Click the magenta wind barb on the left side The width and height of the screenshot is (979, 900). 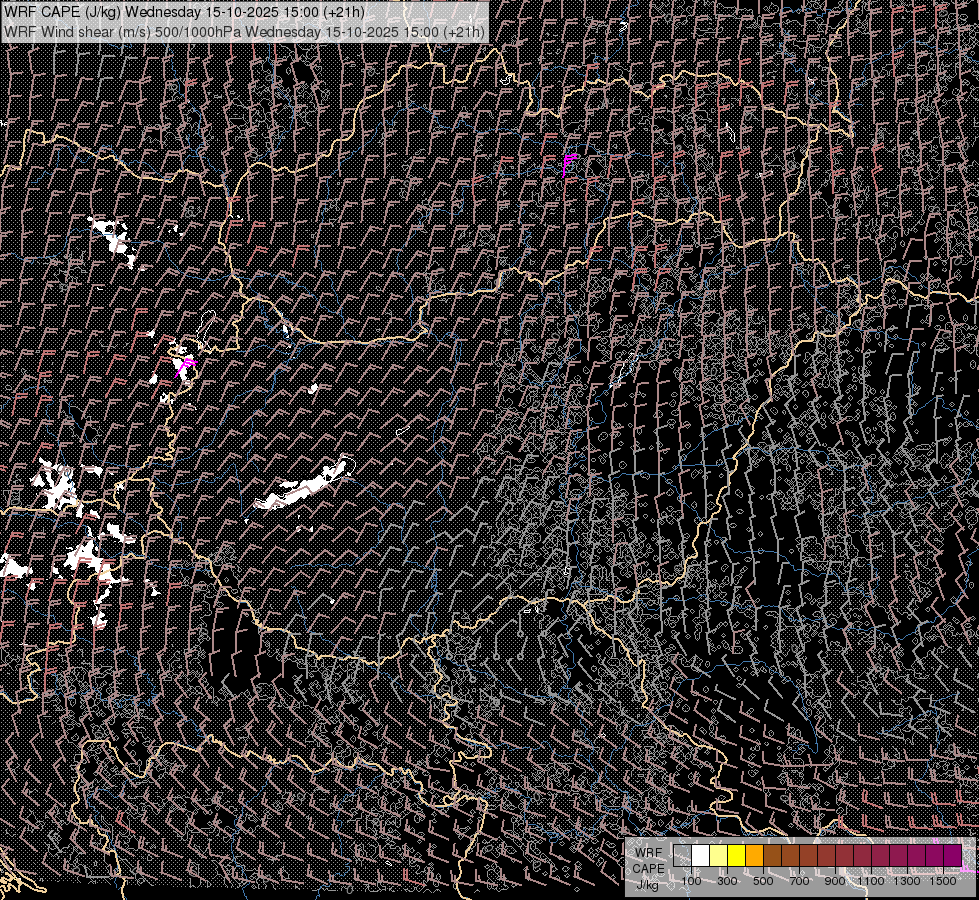tap(185, 365)
